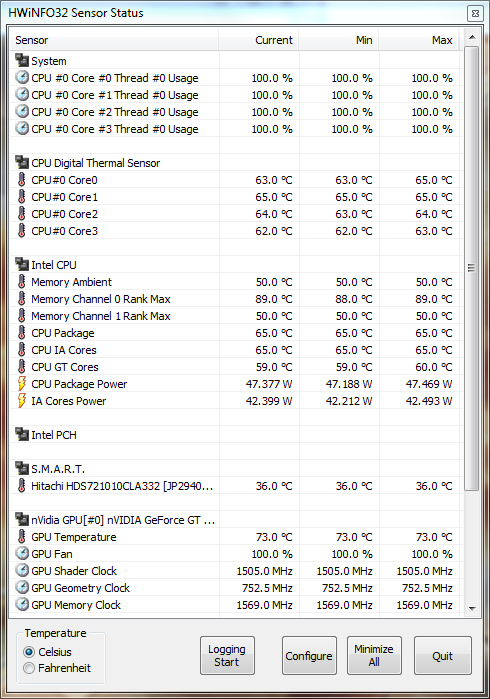490x699 pixels.
Task: Select the Celsius radio button
Action: 29,652
